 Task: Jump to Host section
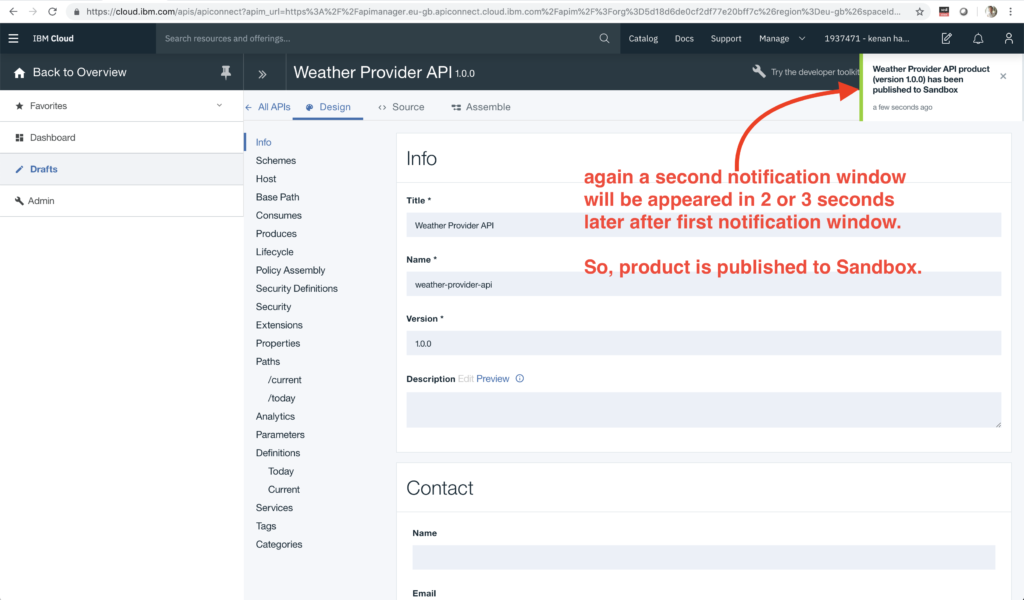tap(266, 179)
